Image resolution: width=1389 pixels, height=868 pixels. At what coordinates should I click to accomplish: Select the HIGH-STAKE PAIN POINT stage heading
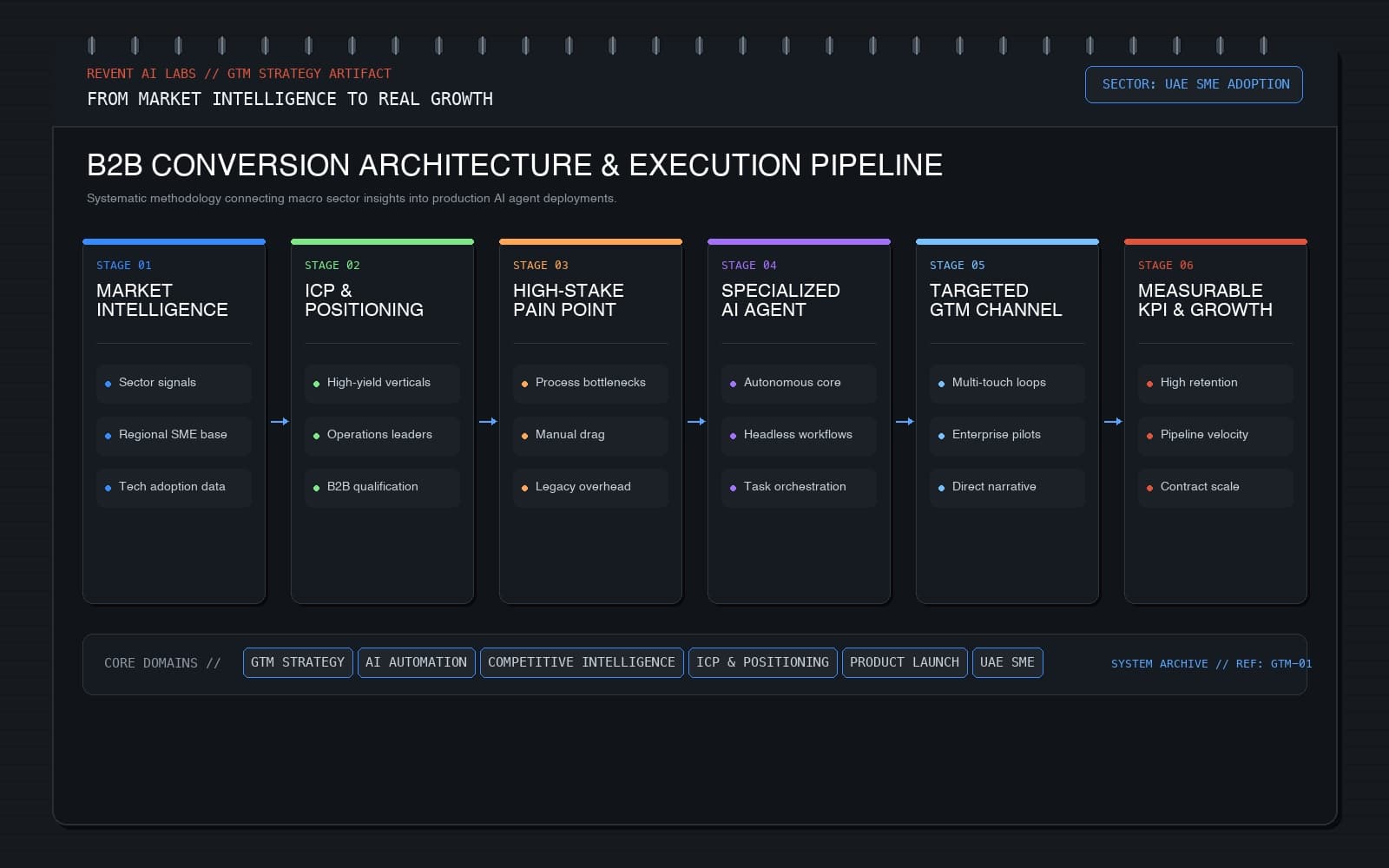569,300
